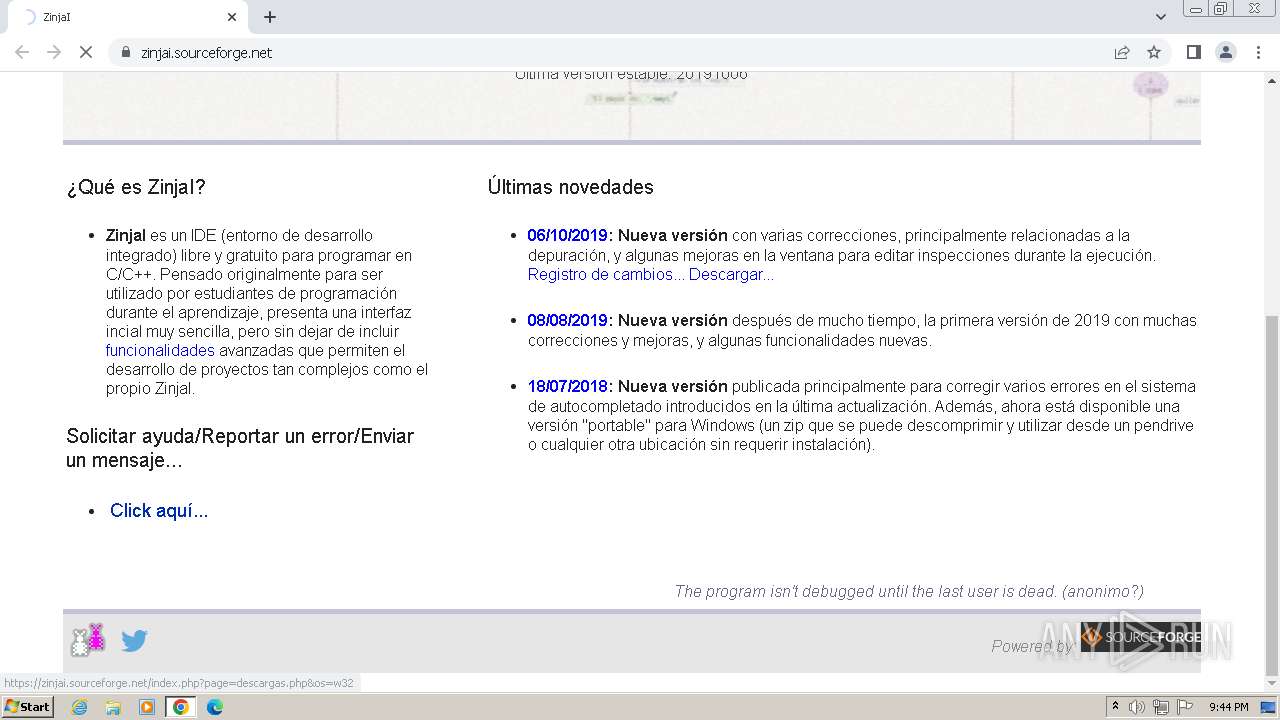The height and width of the screenshot is (720, 1280).
Task: Click the scrollbar up arrow
Action: pyautogui.click(x=1272, y=79)
